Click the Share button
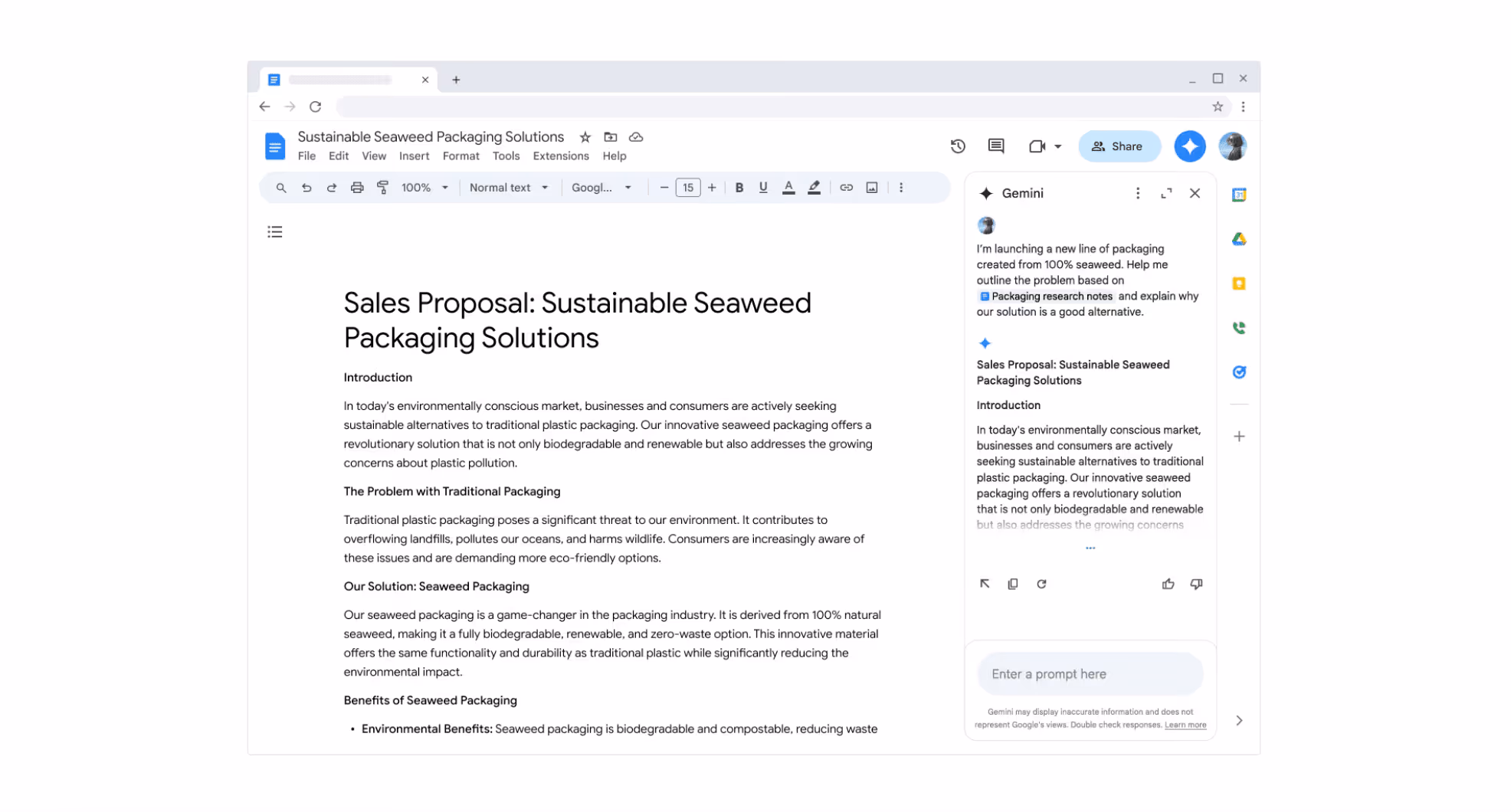Image resolution: width=1511 pixels, height=812 pixels. (x=1119, y=146)
